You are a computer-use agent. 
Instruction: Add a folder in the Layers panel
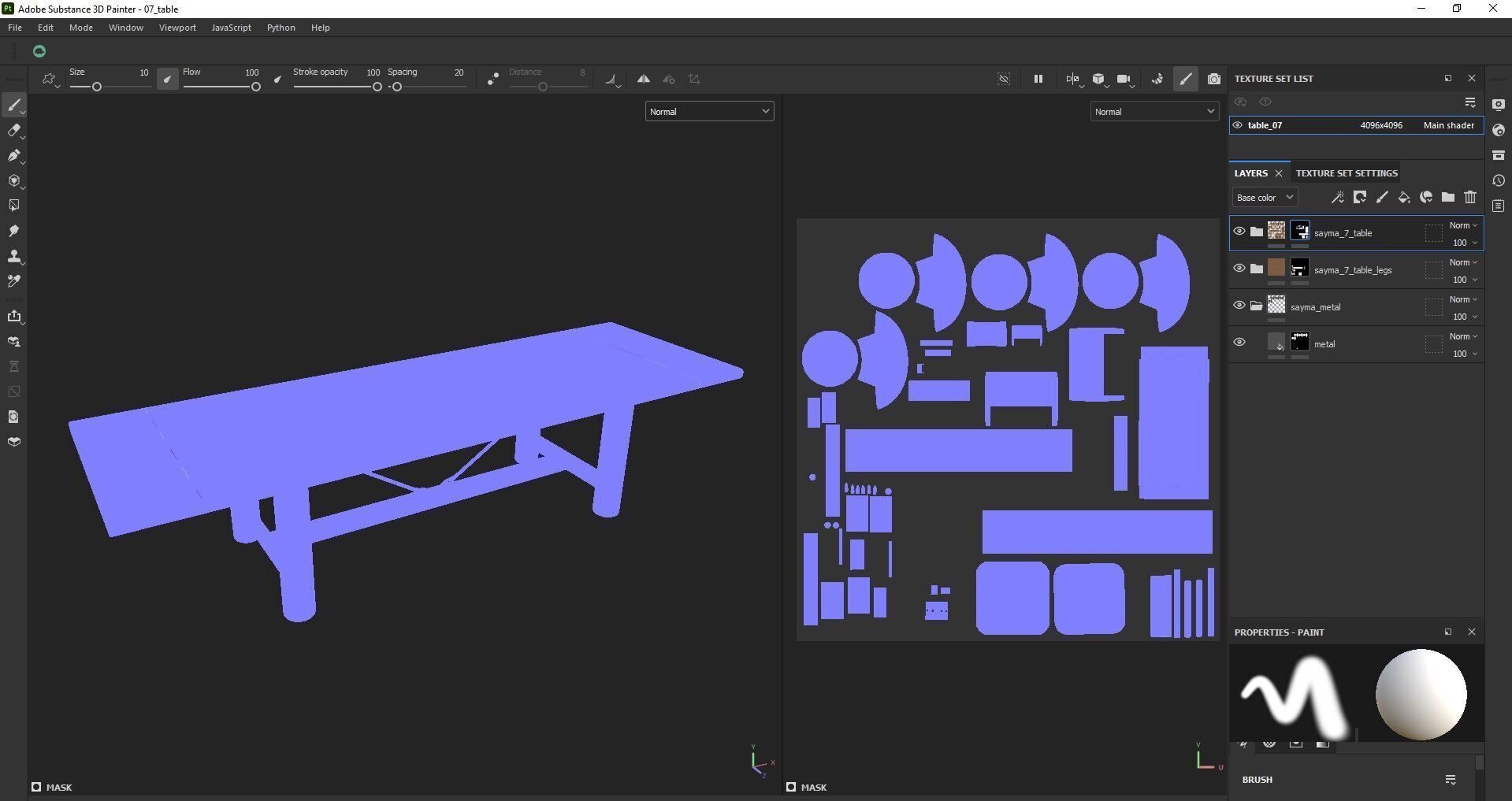1448,198
